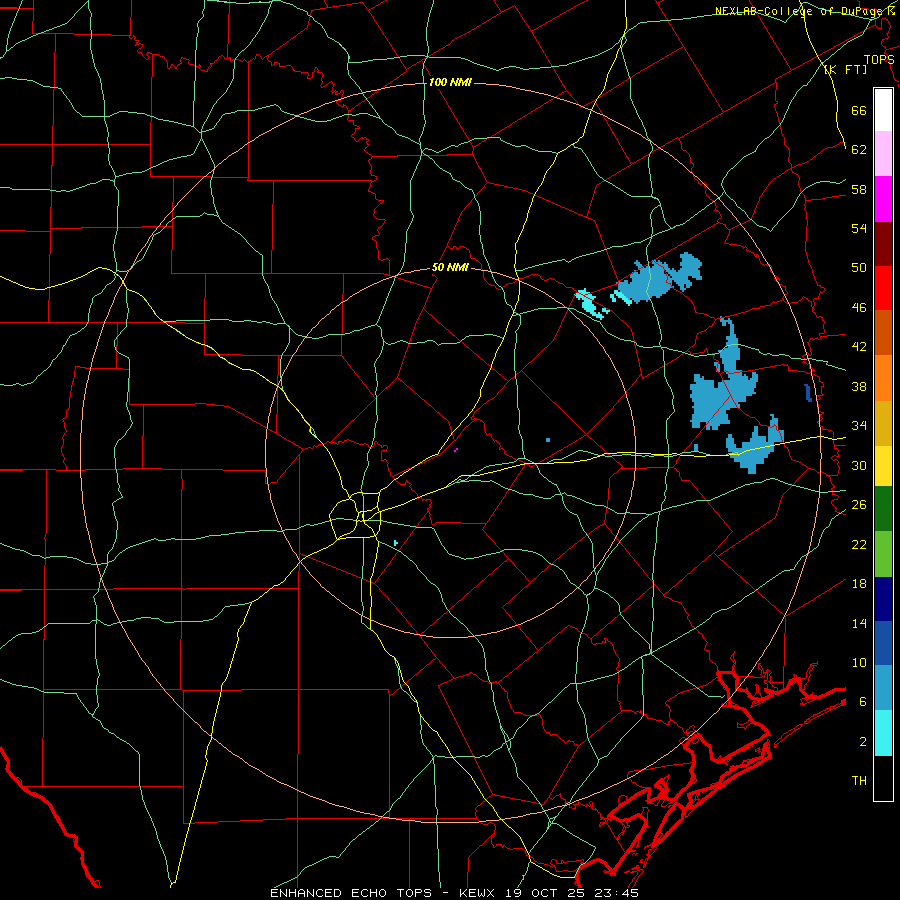Screen dimensions: 900x900
Task: Click the legend value '26'
Action: point(859,505)
